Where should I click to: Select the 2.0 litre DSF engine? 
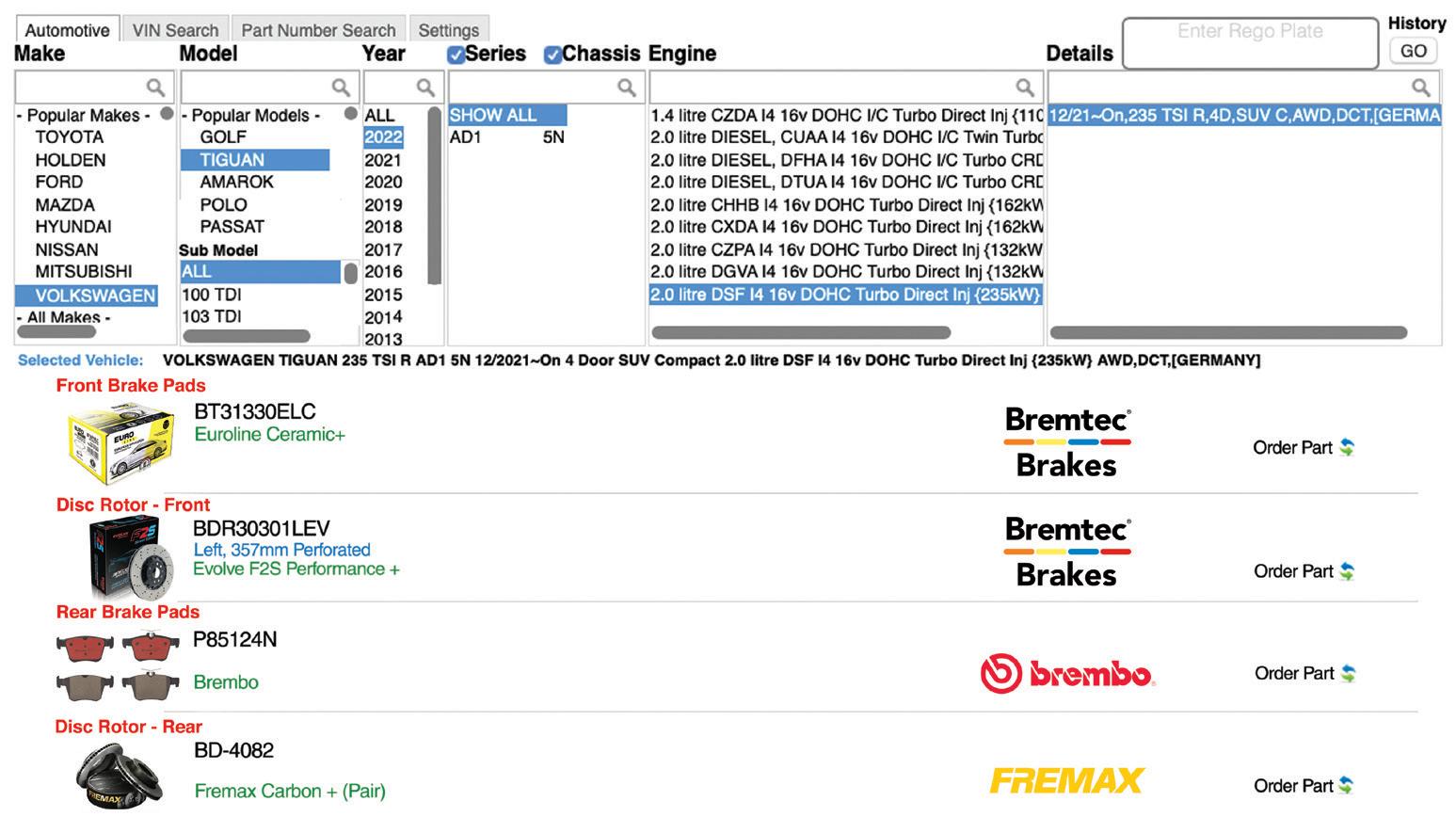click(x=846, y=295)
